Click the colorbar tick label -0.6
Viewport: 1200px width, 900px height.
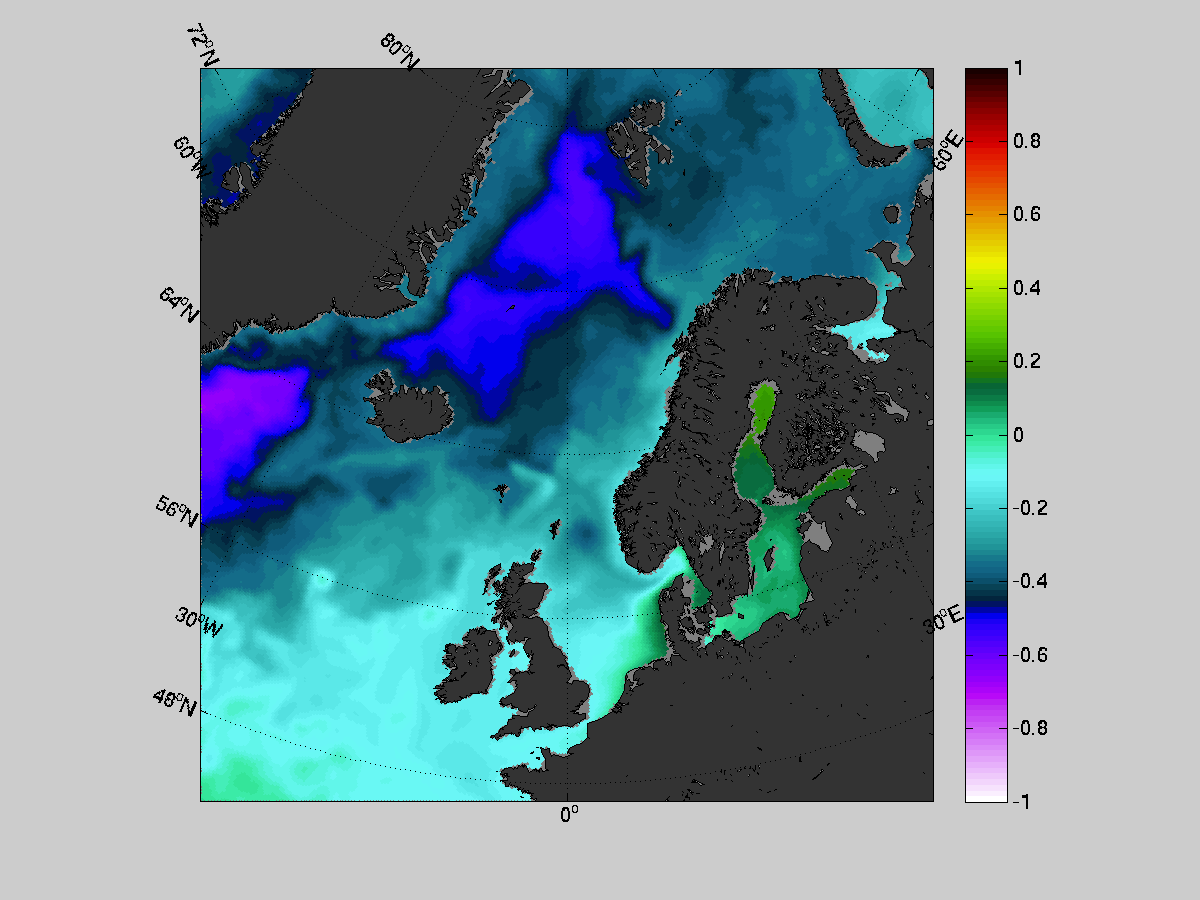[1028, 654]
